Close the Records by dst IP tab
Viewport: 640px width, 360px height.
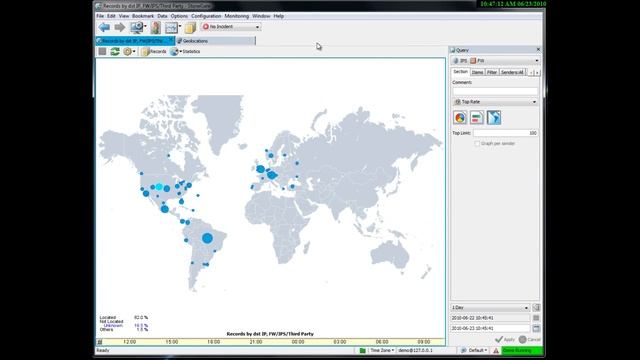coord(171,40)
